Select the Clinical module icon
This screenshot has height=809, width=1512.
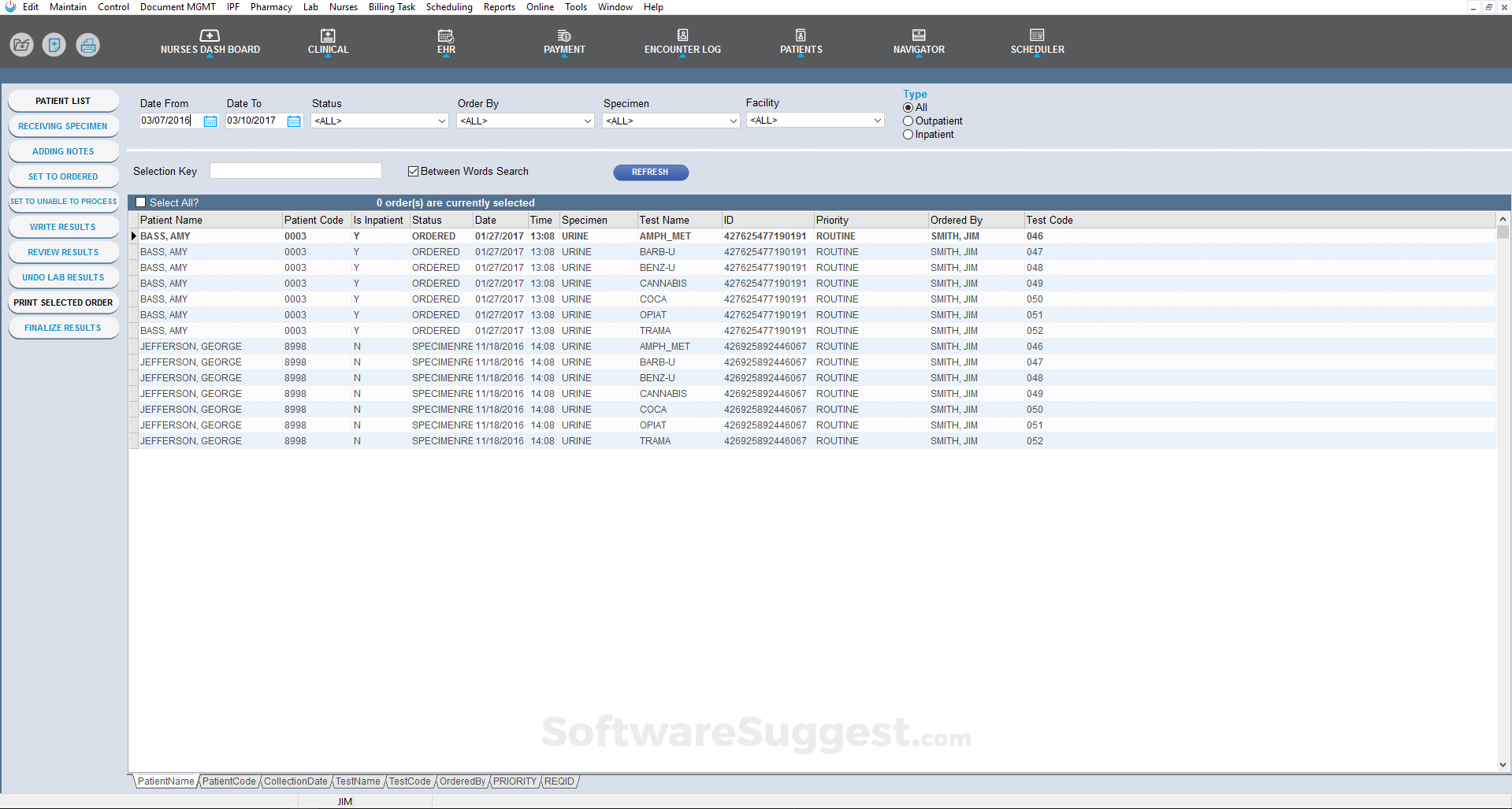click(x=327, y=42)
